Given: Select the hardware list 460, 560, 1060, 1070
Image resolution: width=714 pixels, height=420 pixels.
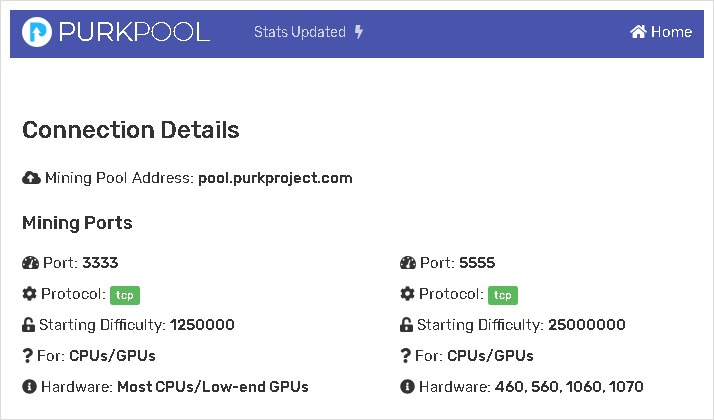Looking at the screenshot, I should click(569, 387).
